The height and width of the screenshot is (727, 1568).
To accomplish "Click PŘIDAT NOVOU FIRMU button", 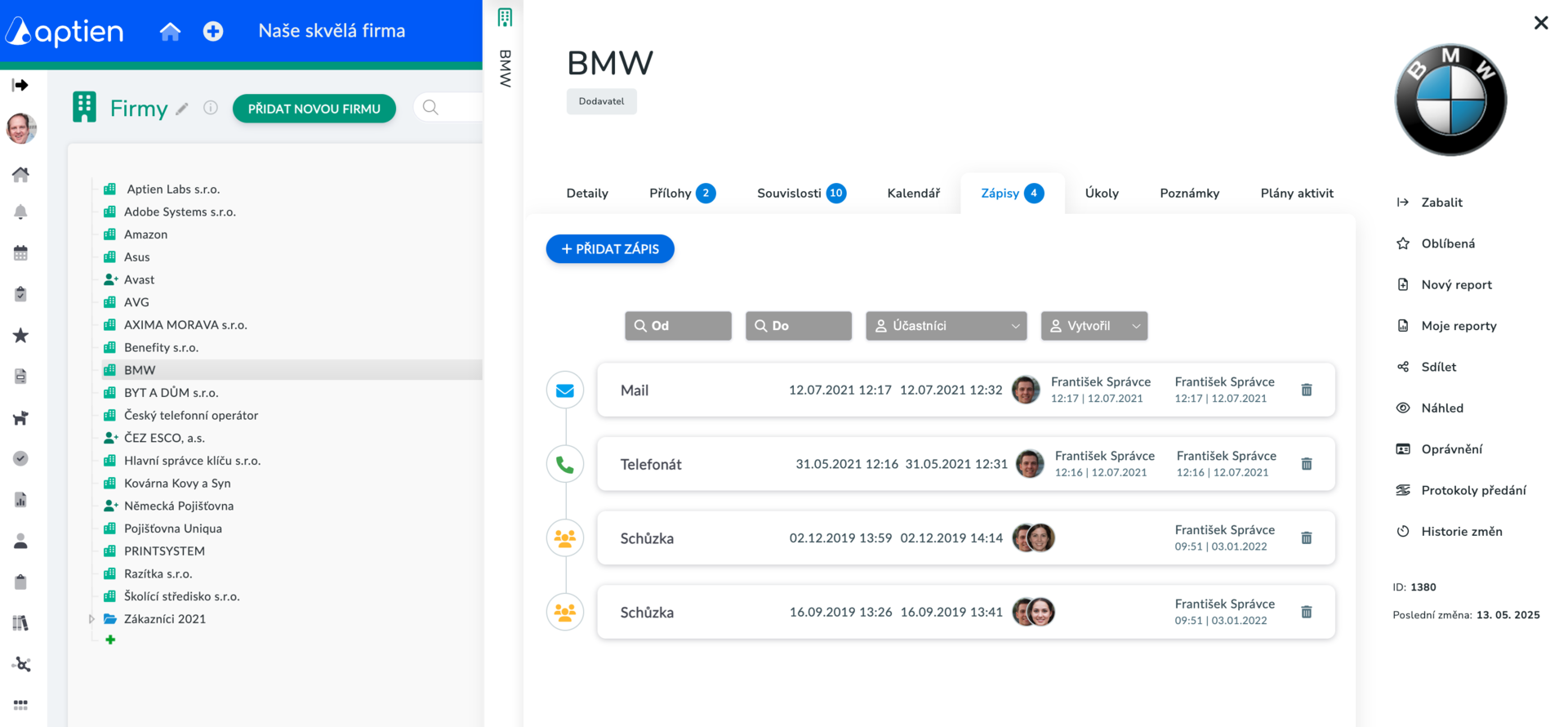I will [314, 109].
